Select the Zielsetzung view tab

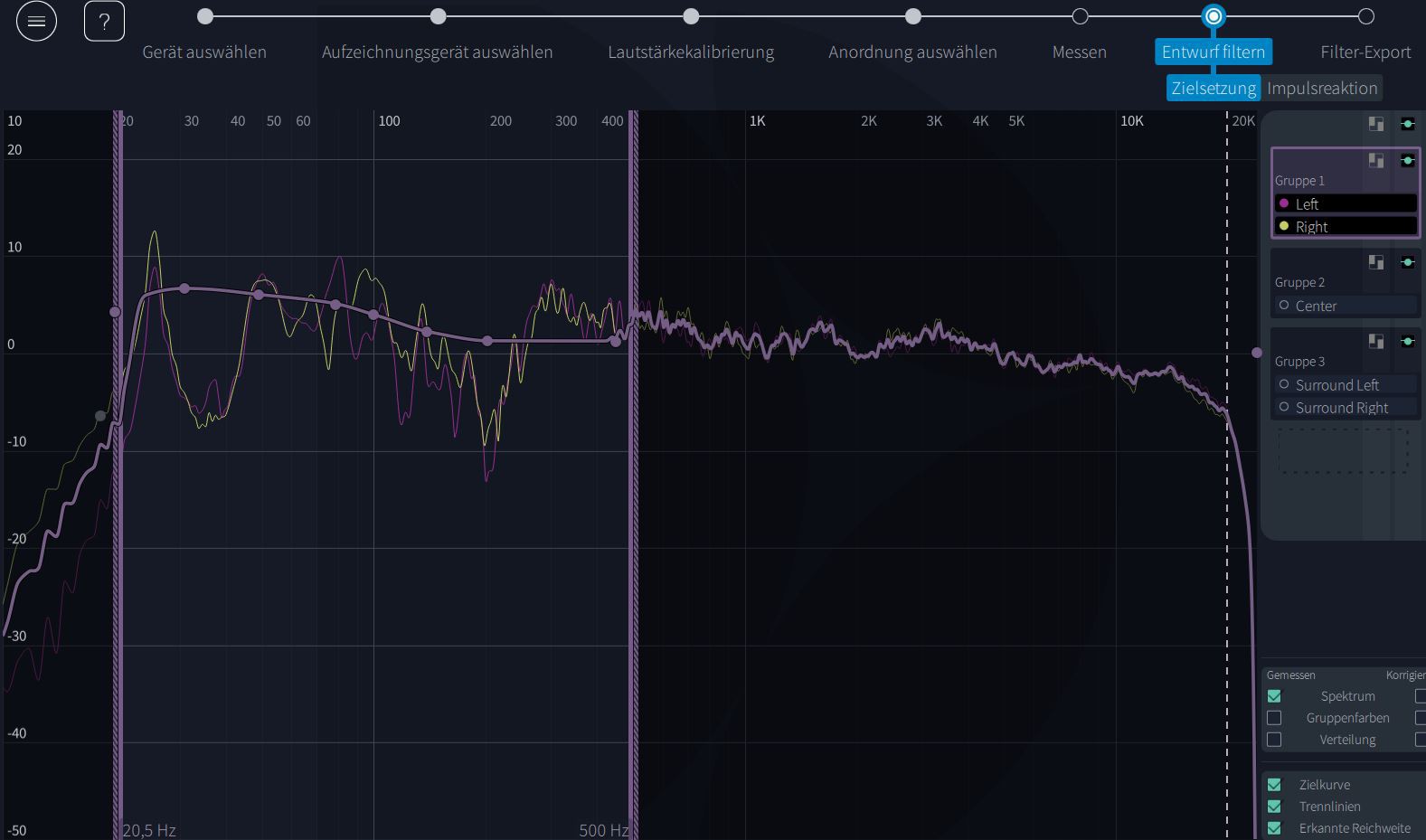[x=1214, y=88]
